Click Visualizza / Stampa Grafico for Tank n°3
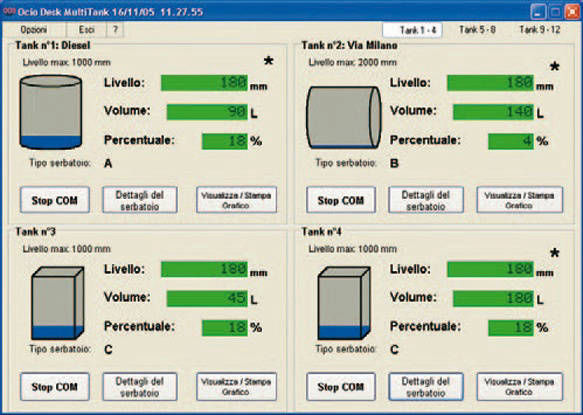 236,387
